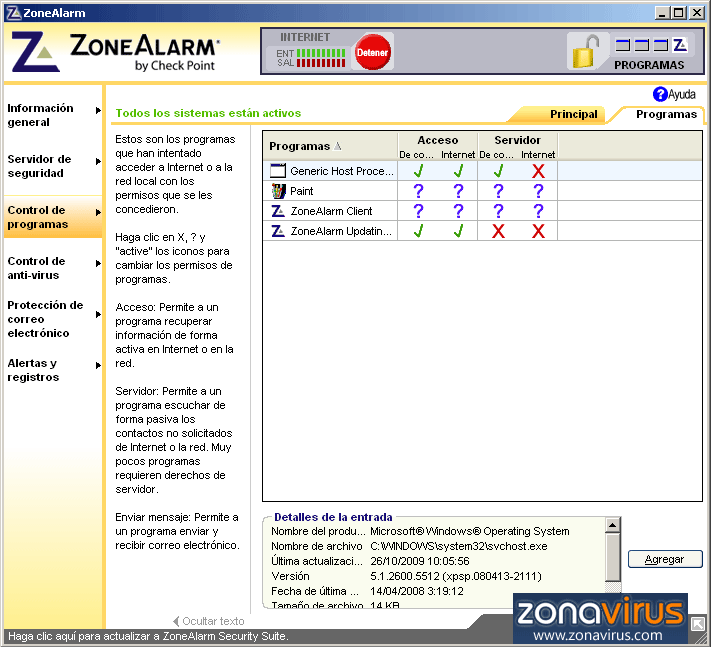
Task: Toggle Paint Internet access question mark permission
Action: pyautogui.click(x=458, y=191)
